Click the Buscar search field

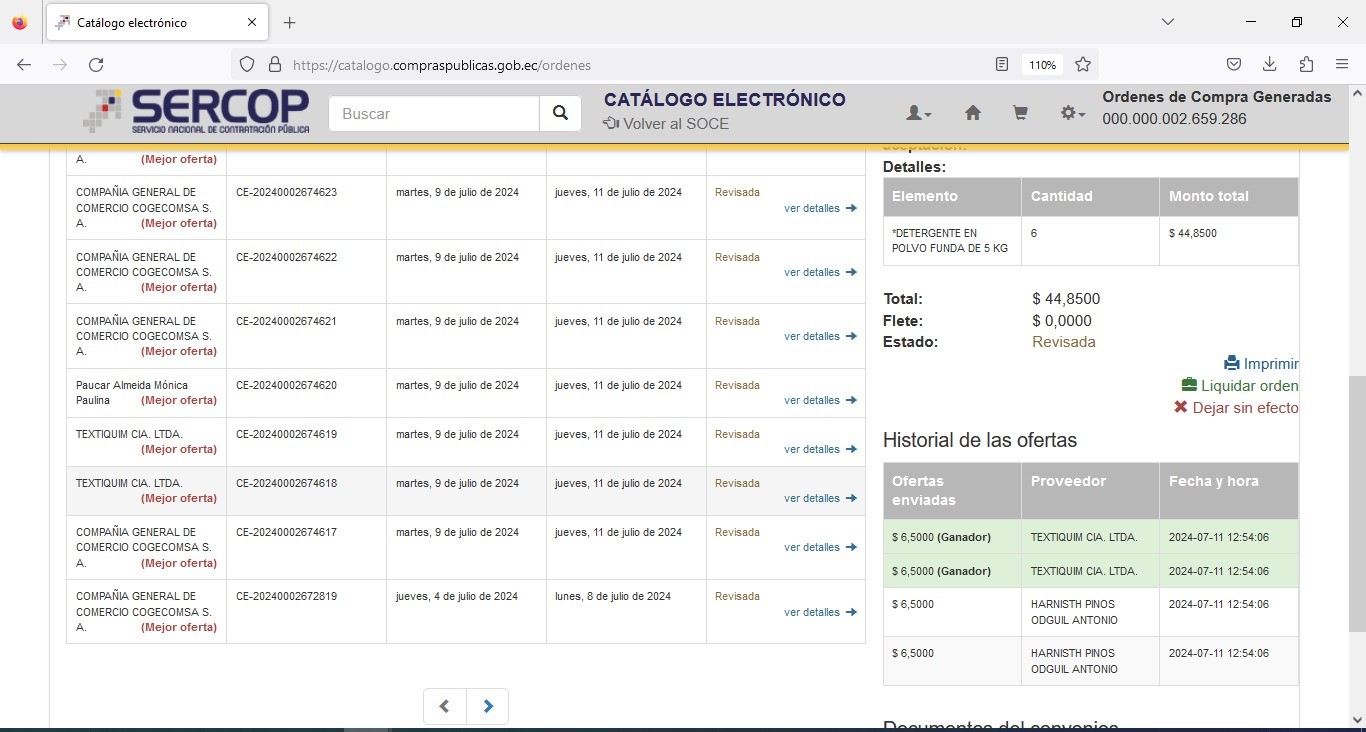434,114
